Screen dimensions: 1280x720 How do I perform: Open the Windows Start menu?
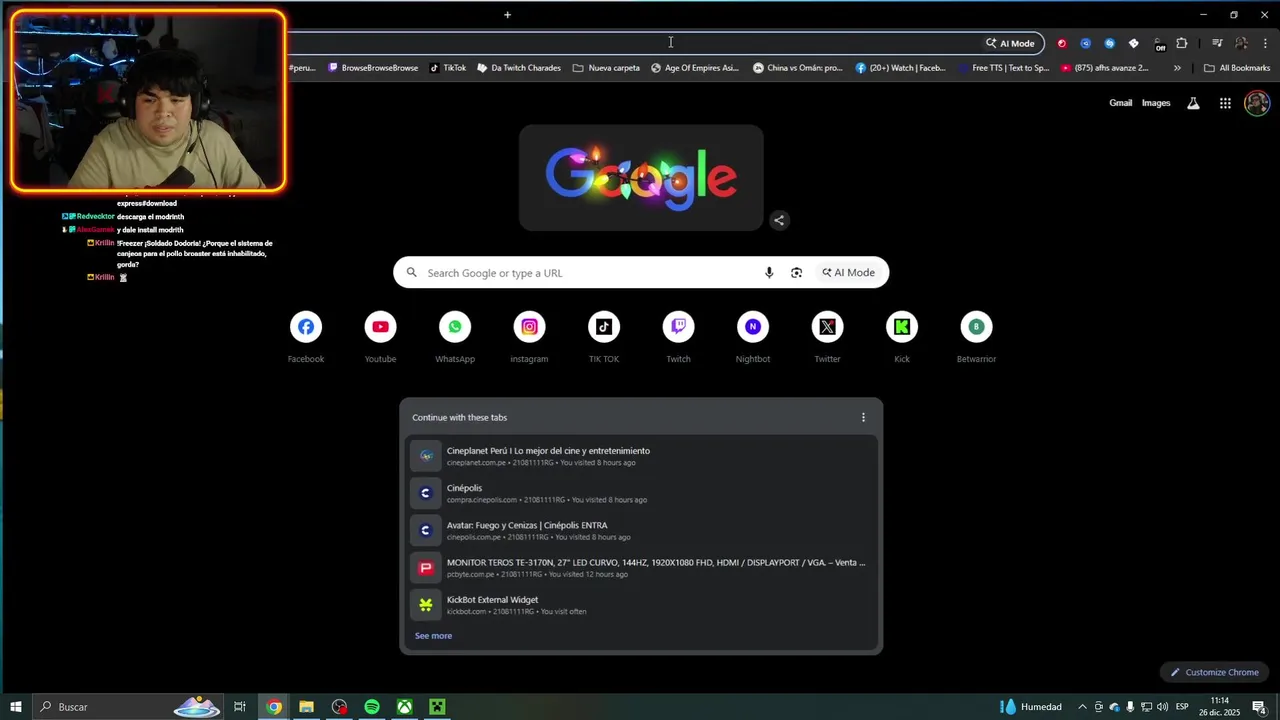[16, 707]
